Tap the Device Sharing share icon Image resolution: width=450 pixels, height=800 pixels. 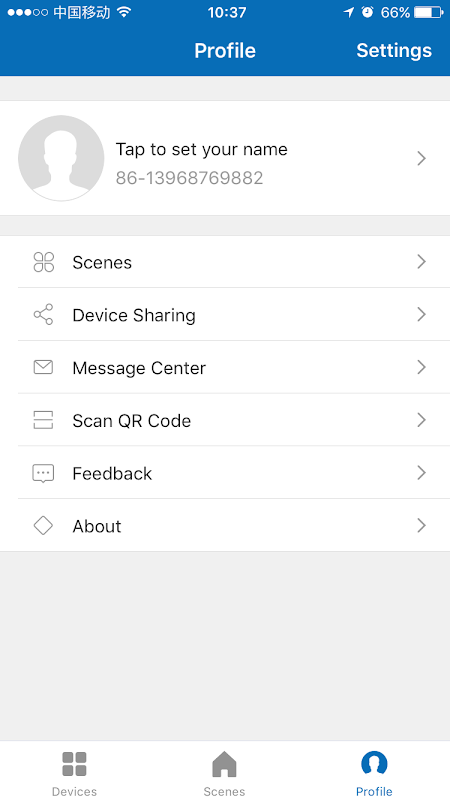click(x=43, y=314)
